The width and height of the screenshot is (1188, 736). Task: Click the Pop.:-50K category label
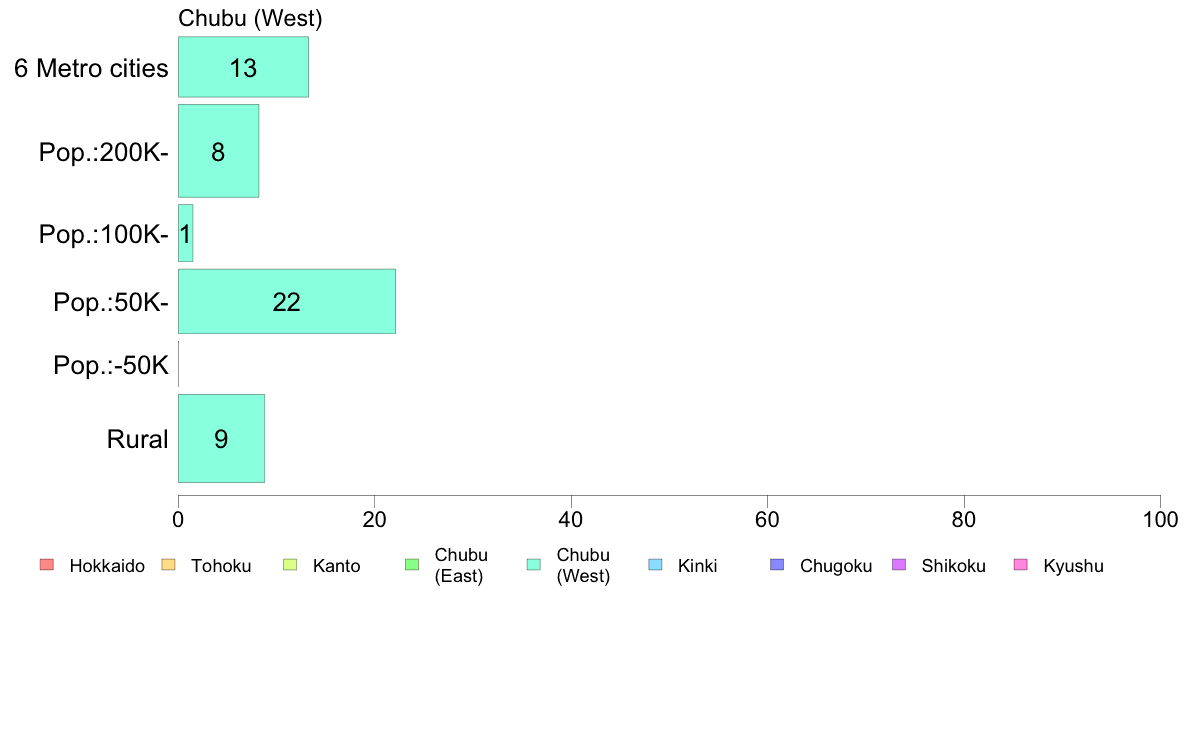pyautogui.click(x=111, y=365)
